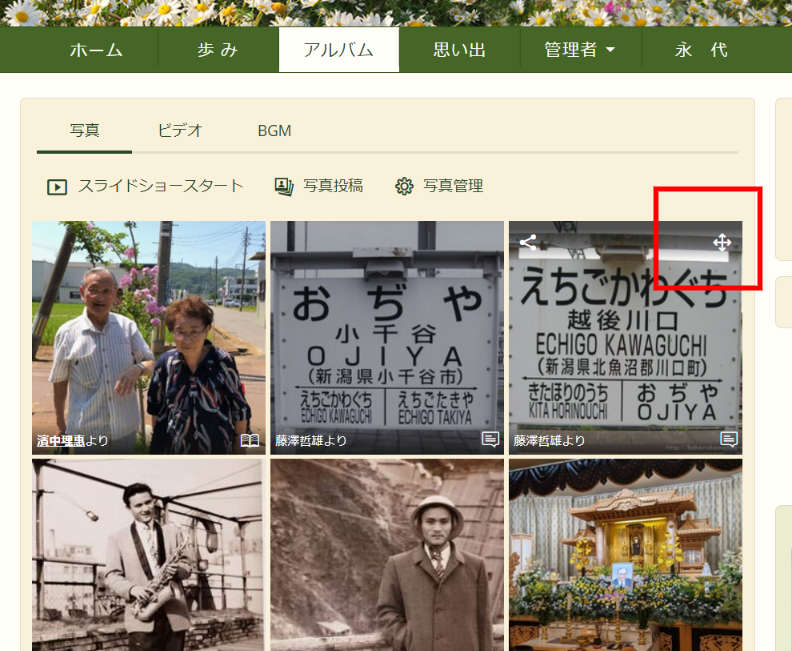Click the gear icon for 写真管理
The width and height of the screenshot is (792, 651).
tap(404, 186)
